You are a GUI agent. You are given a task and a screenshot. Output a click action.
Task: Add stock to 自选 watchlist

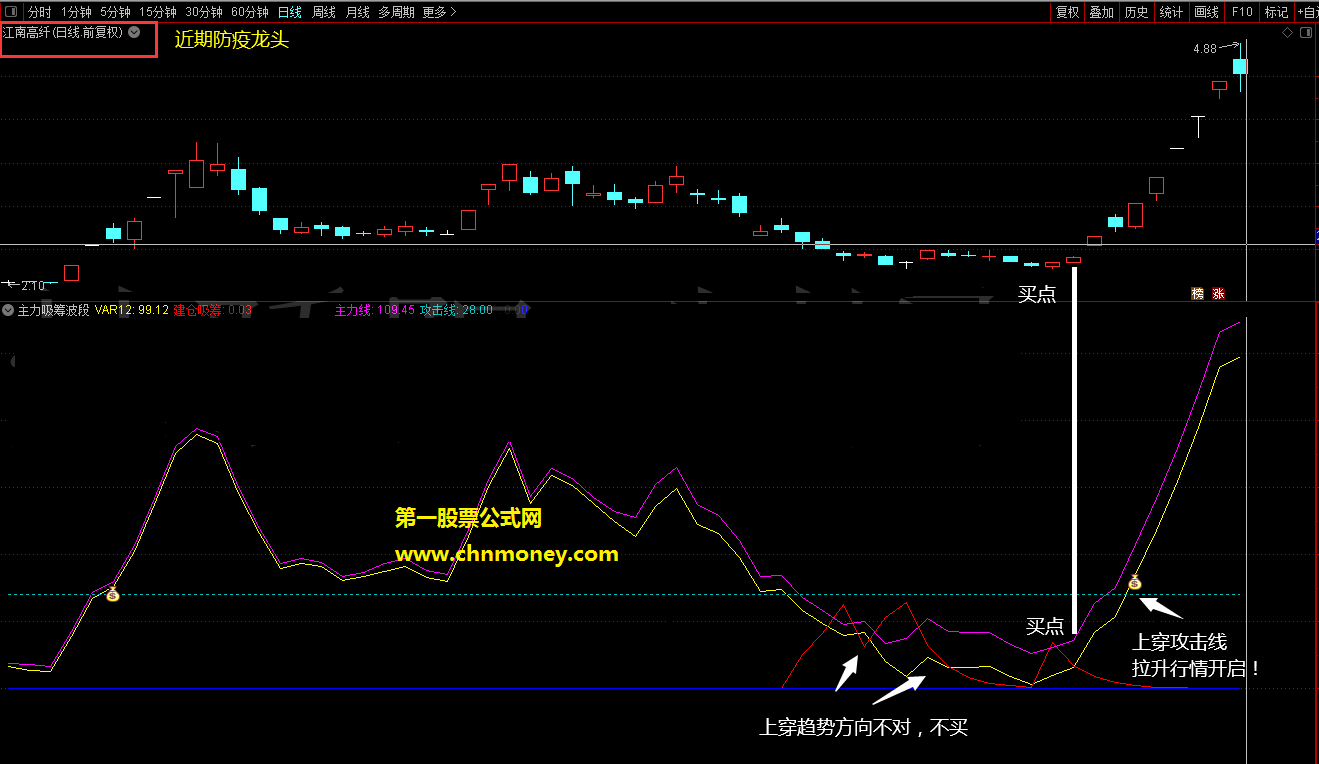point(1307,12)
